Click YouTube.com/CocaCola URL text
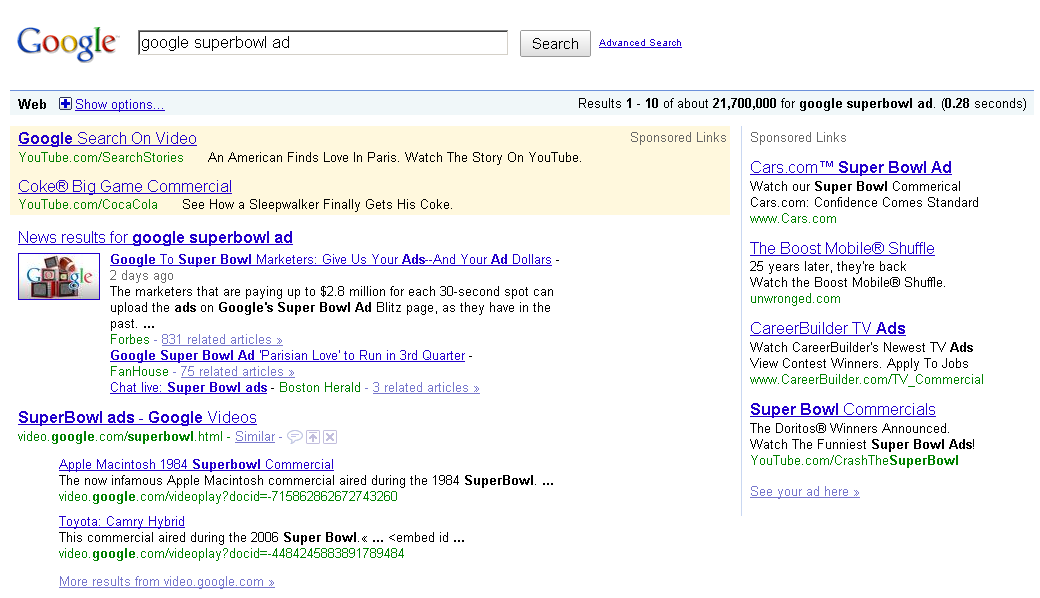 tap(88, 204)
